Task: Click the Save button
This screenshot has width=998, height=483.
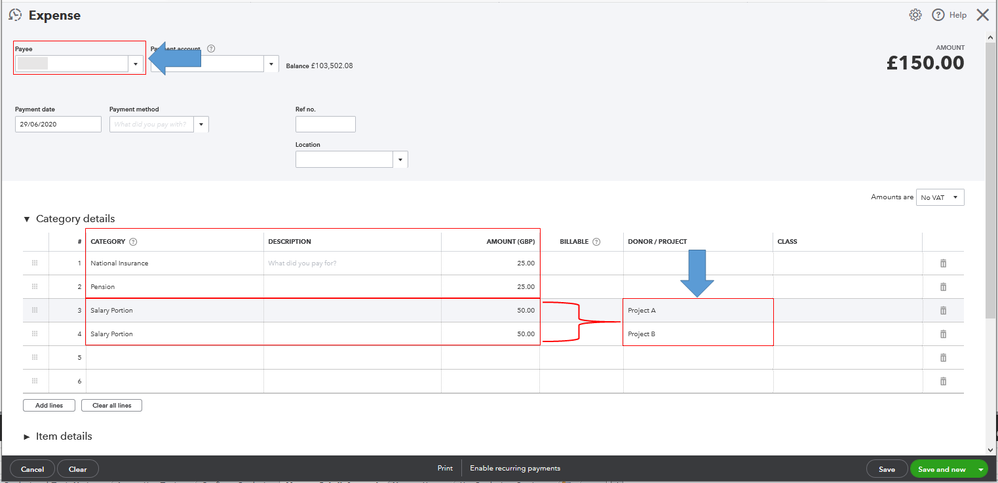Action: pos(887,470)
